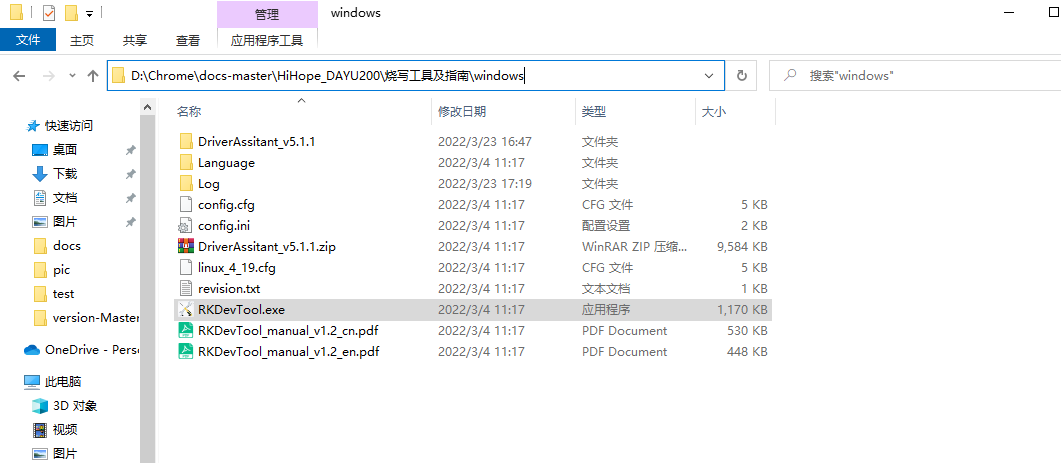Screen dimensions: 1061x463
Task: Go back with the left arrow
Action: pyautogui.click(x=19, y=76)
